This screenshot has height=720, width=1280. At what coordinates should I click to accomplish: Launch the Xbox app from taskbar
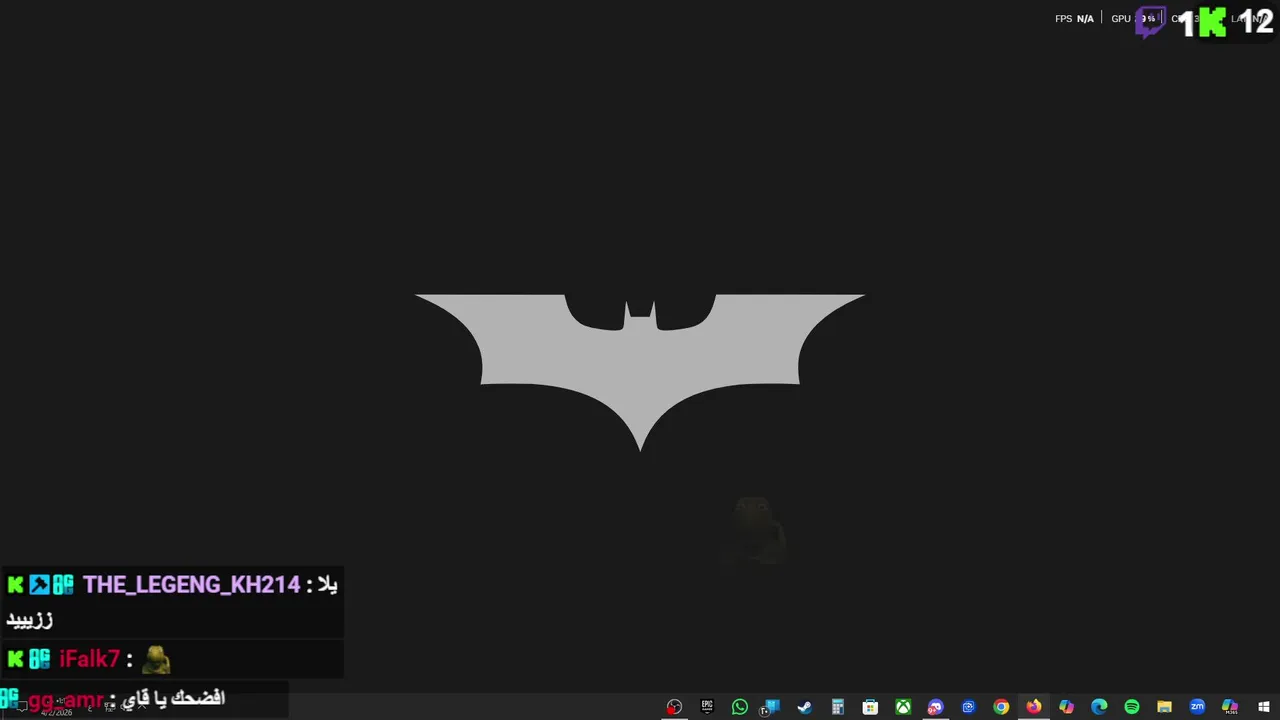click(x=903, y=707)
